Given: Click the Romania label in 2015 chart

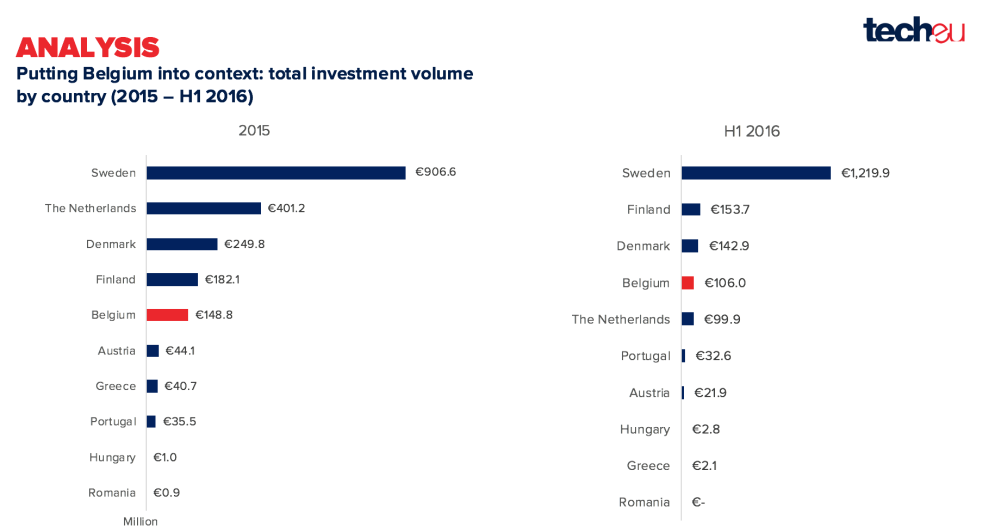Looking at the screenshot, I should point(112,493).
